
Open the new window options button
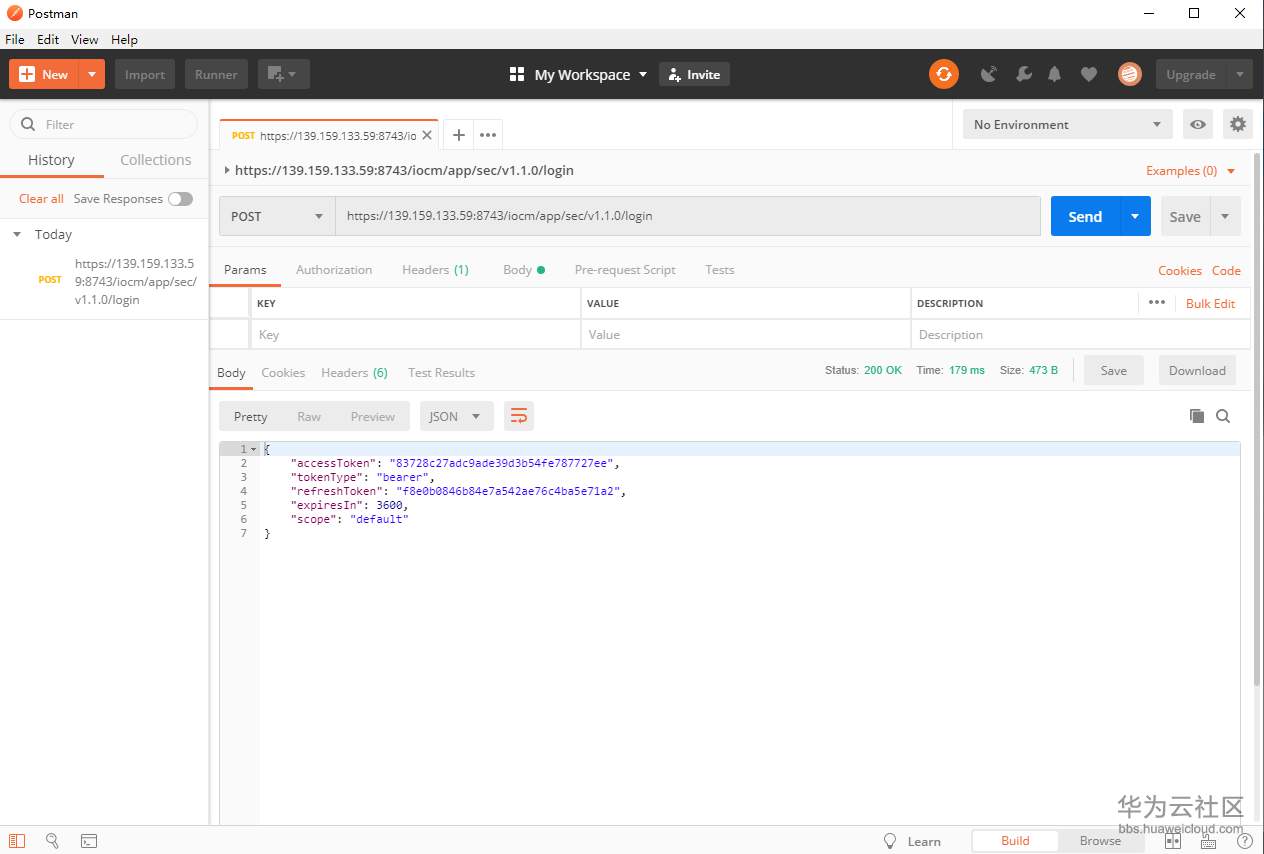click(x=284, y=74)
